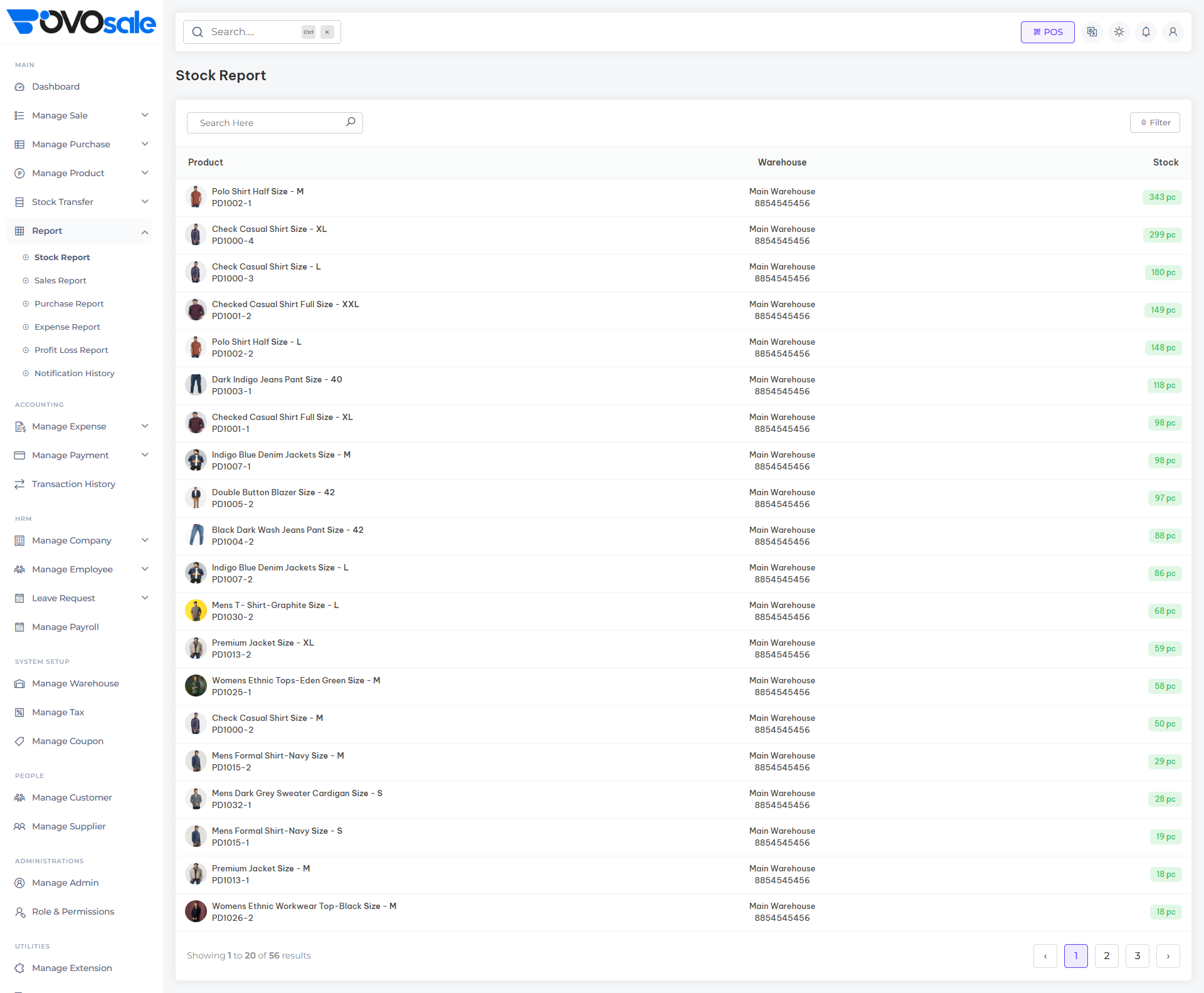The height and width of the screenshot is (993, 1204).
Task: Click the Role & Permissions icon
Action: (19, 912)
